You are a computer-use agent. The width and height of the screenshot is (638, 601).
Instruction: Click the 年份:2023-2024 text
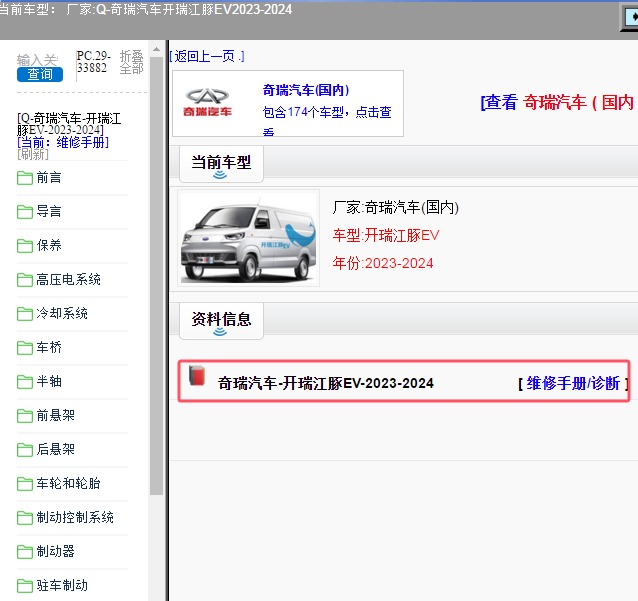(382, 263)
